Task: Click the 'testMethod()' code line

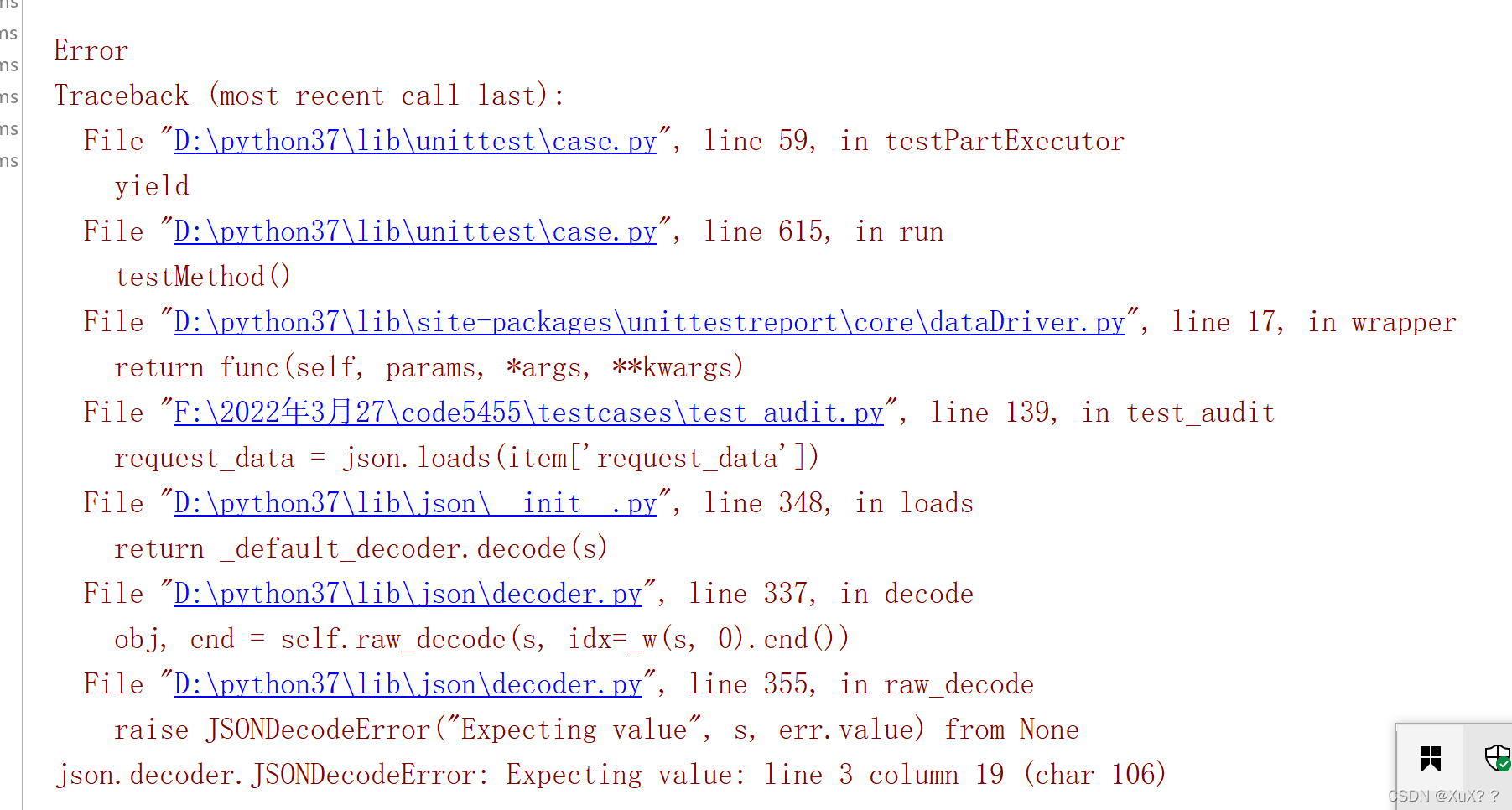Action: [x=202, y=277]
